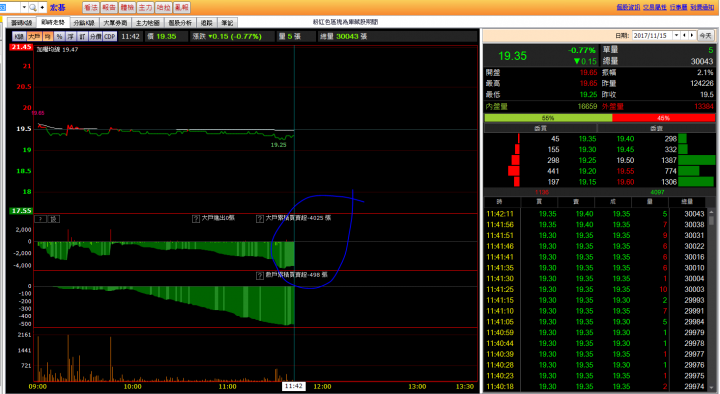Open the 大單券商 tab
The width and height of the screenshot is (720, 394).
coord(115,23)
